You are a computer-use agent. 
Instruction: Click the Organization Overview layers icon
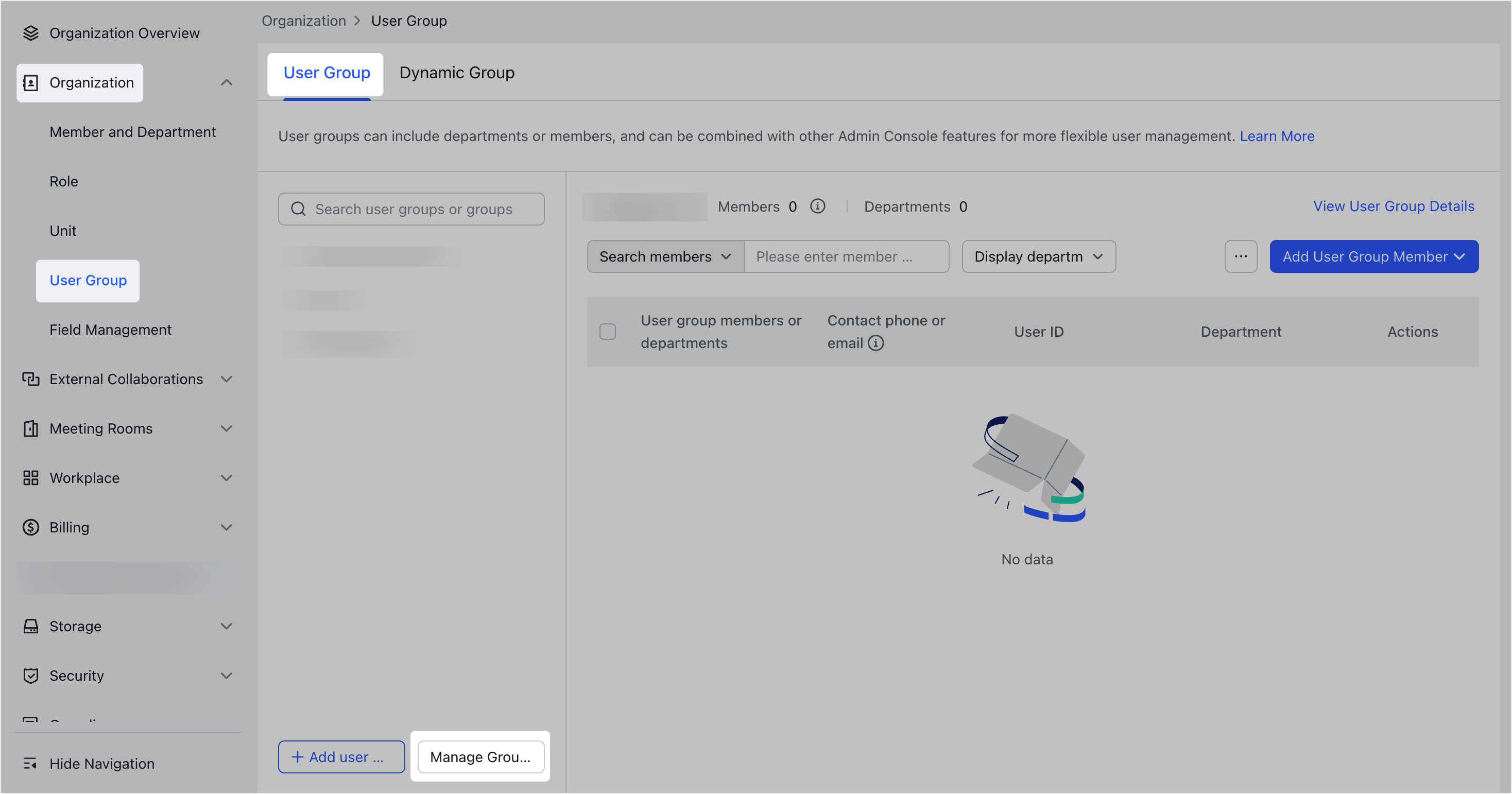(x=30, y=33)
